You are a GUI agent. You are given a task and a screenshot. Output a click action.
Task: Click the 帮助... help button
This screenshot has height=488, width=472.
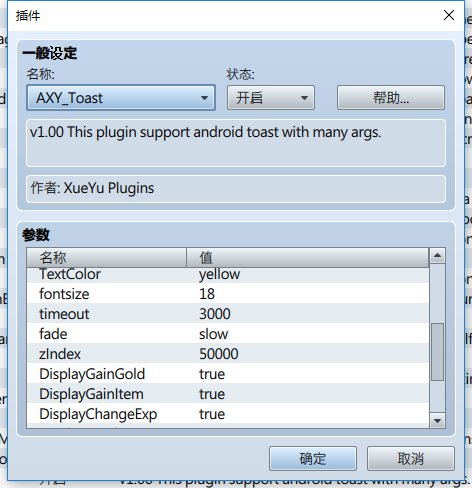[x=391, y=98]
